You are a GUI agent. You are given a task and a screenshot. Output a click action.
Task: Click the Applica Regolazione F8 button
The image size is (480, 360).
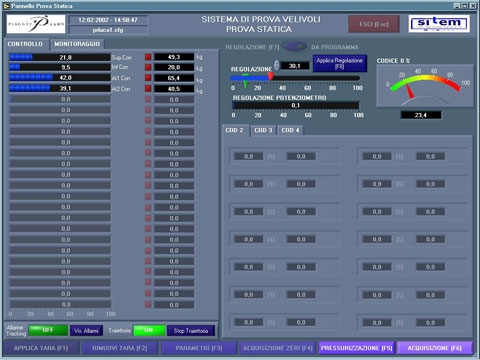[x=340, y=63]
